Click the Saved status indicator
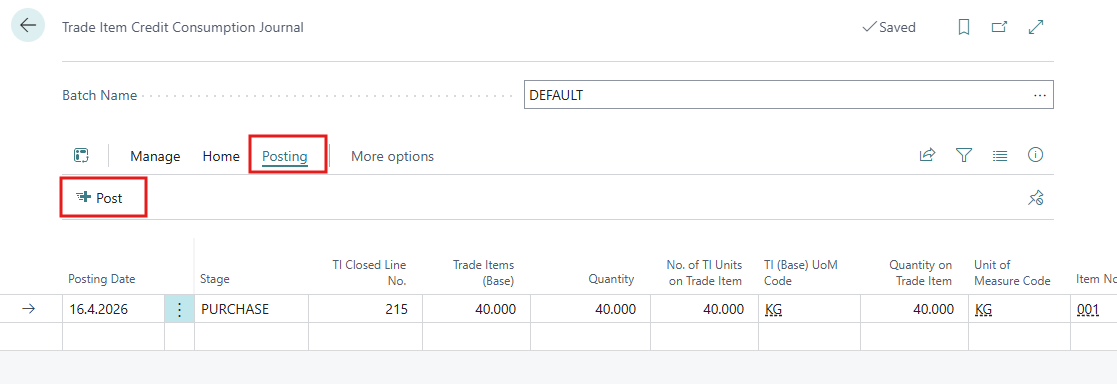Image resolution: width=1117 pixels, height=384 pixels. (x=888, y=27)
